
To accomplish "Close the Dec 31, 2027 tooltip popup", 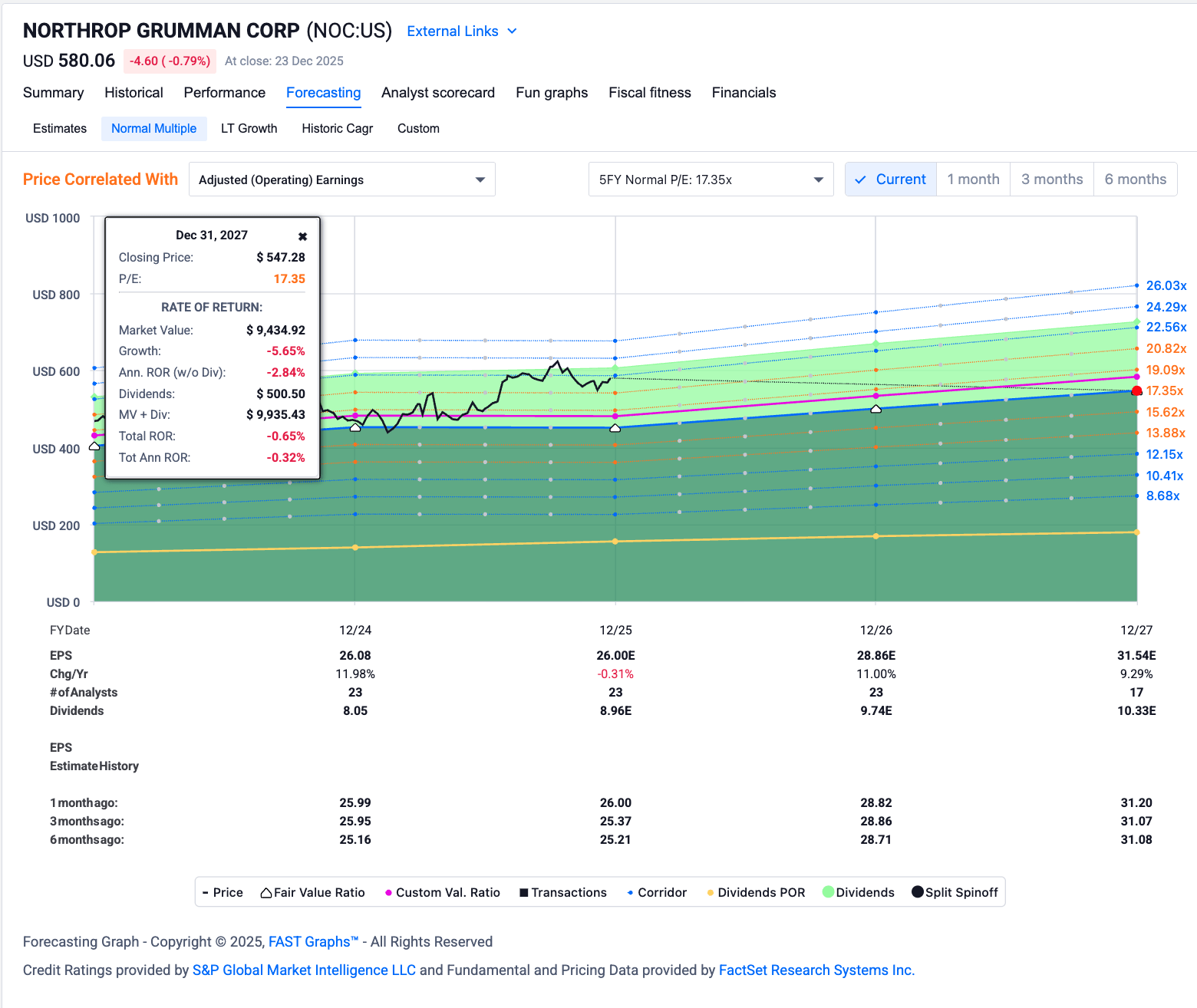I will pos(302,236).
